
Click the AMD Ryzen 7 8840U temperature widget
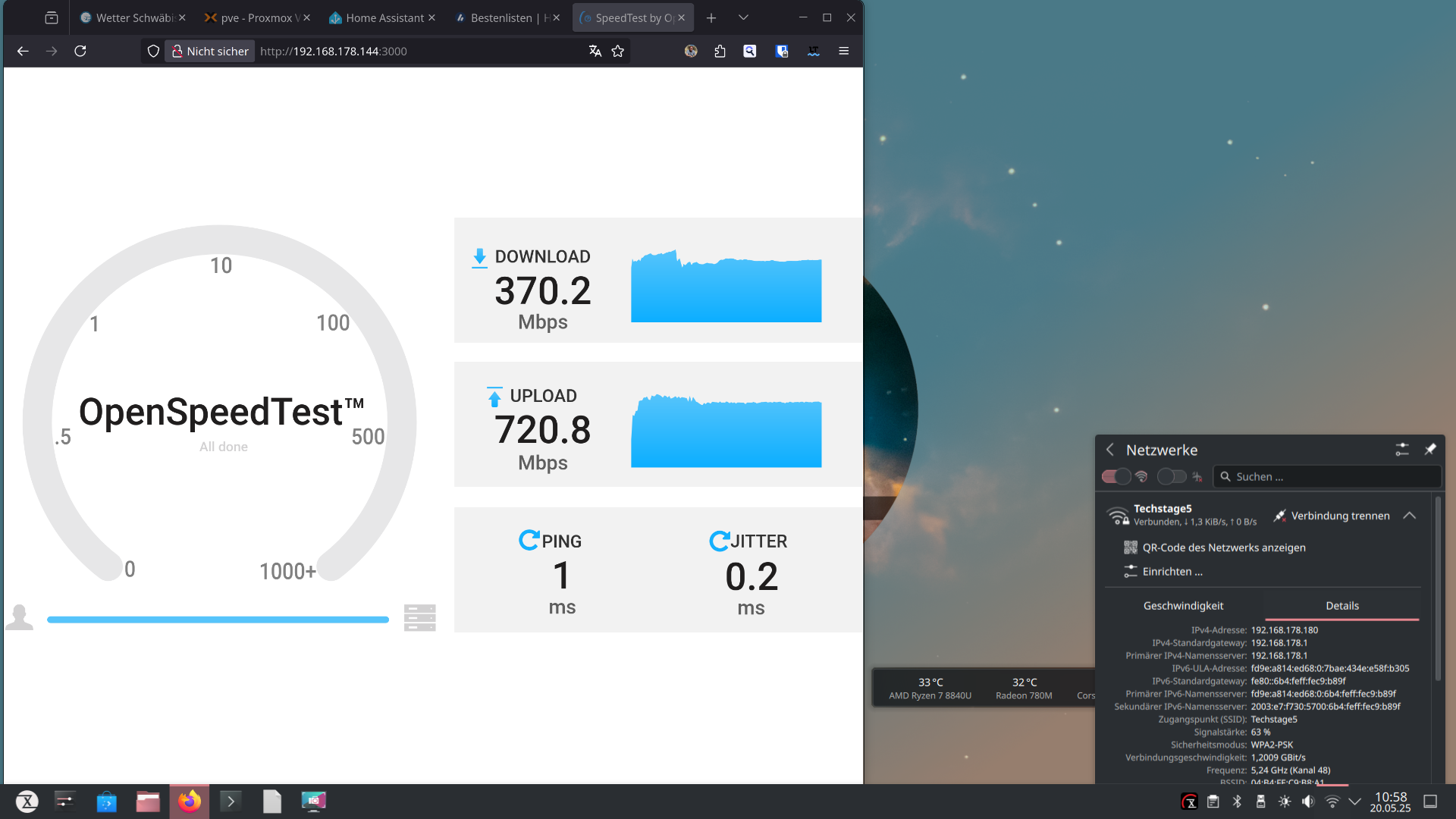(930, 688)
